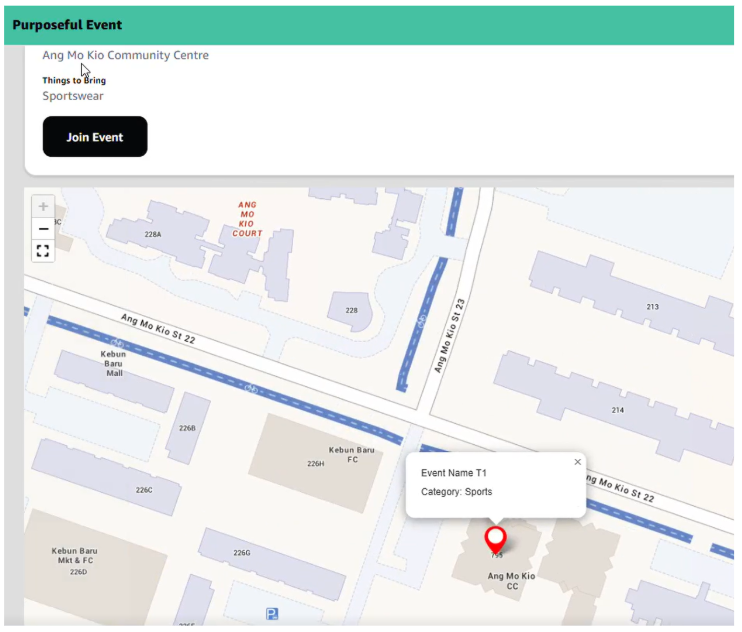This screenshot has height=632, width=742.
Task: Click building 214 on the map
Action: point(617,410)
